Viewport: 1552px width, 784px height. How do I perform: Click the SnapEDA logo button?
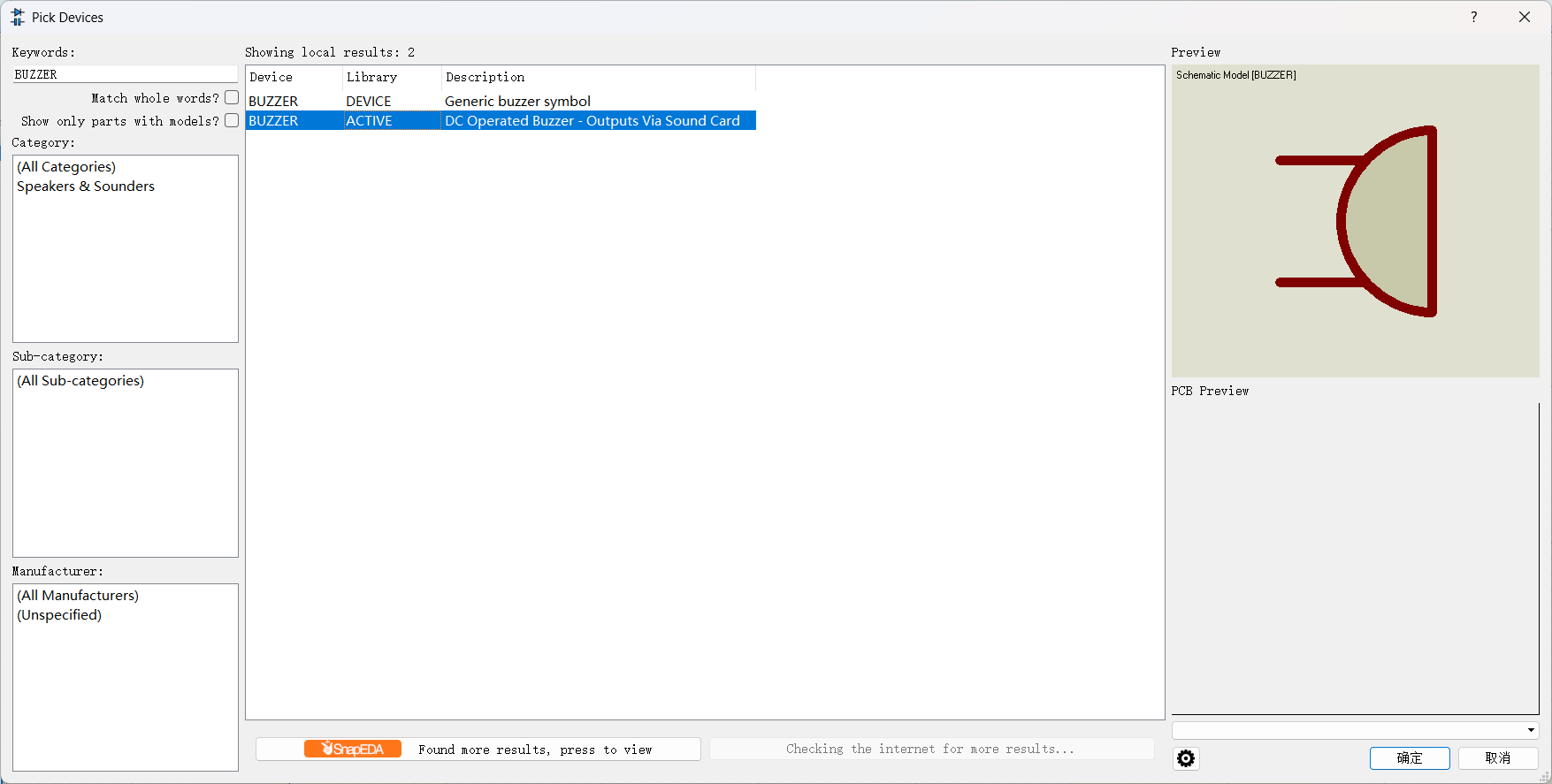(353, 749)
